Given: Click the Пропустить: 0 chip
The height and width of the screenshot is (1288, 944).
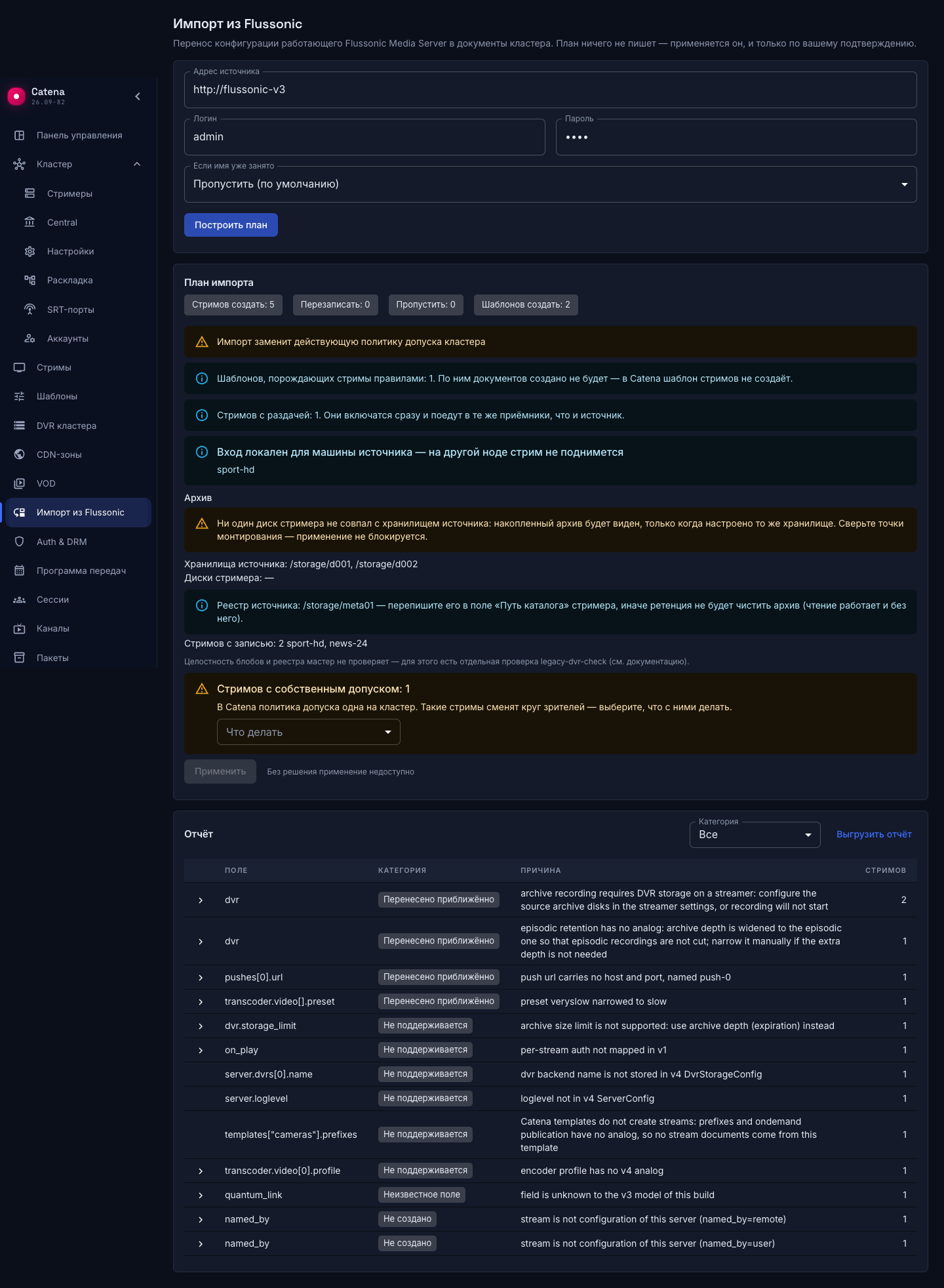Looking at the screenshot, I should [x=426, y=304].
